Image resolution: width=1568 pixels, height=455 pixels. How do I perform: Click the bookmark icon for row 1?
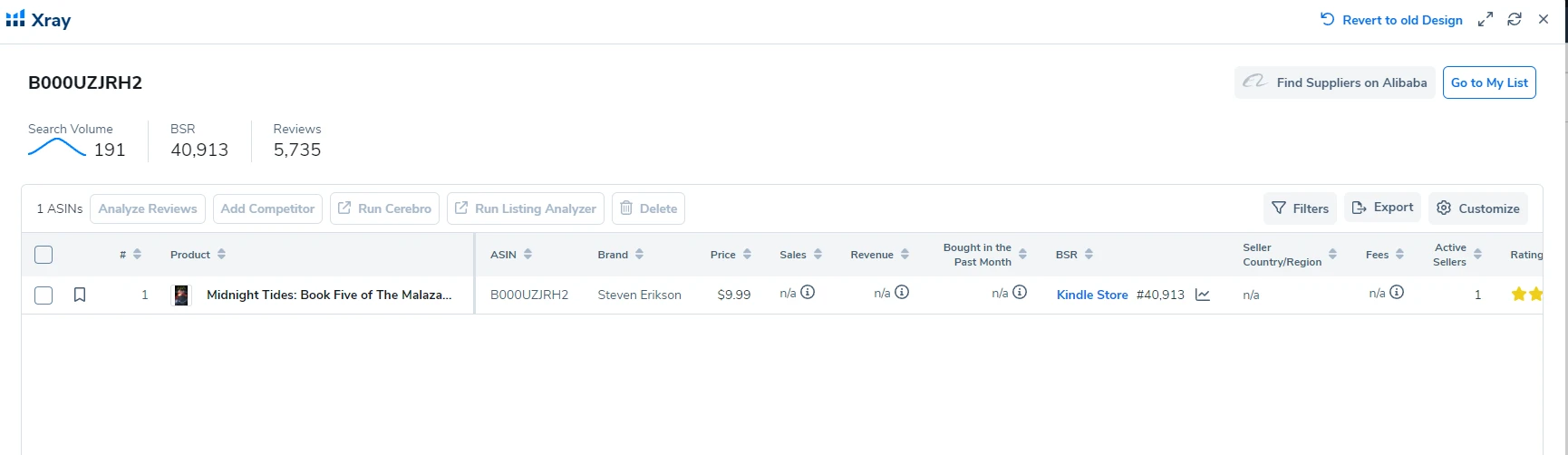pos(80,295)
